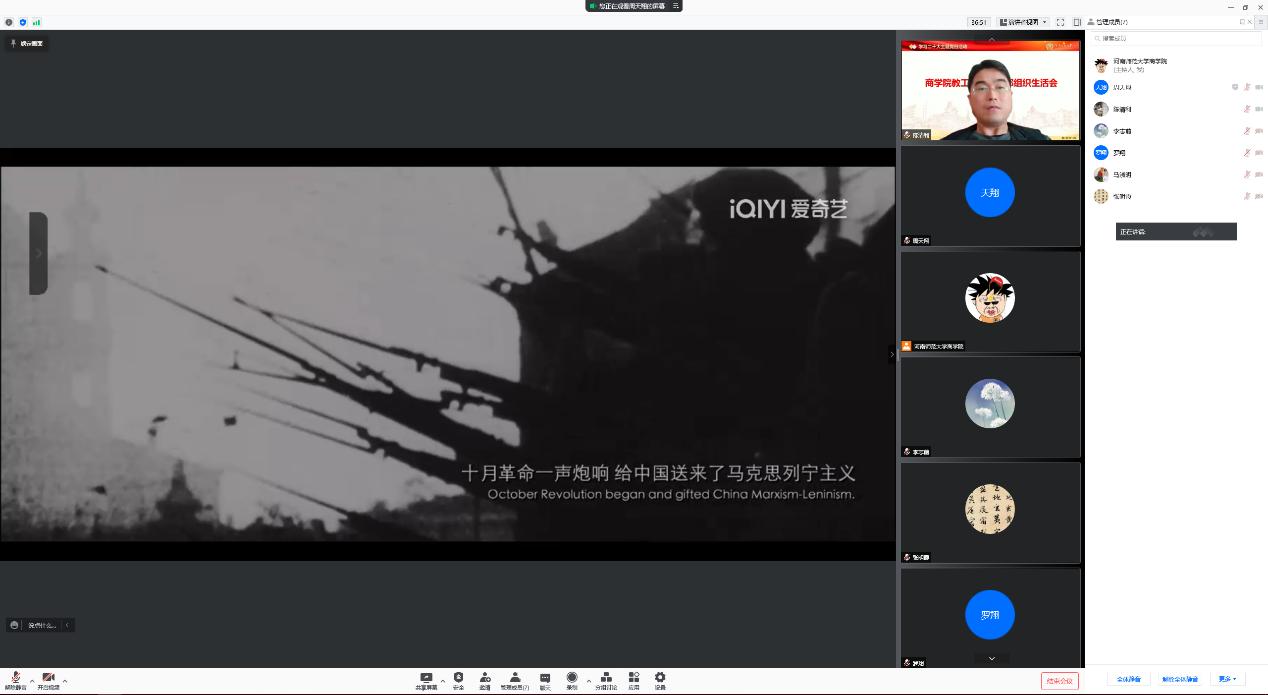Viewport: 1268px width, 695px height.
Task: Open the Security shield icon
Action: (458, 679)
